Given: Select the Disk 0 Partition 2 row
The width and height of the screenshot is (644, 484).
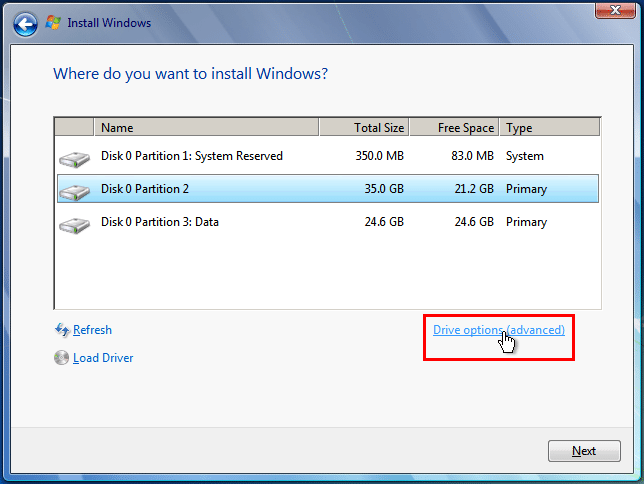Looking at the screenshot, I should 328,189.
